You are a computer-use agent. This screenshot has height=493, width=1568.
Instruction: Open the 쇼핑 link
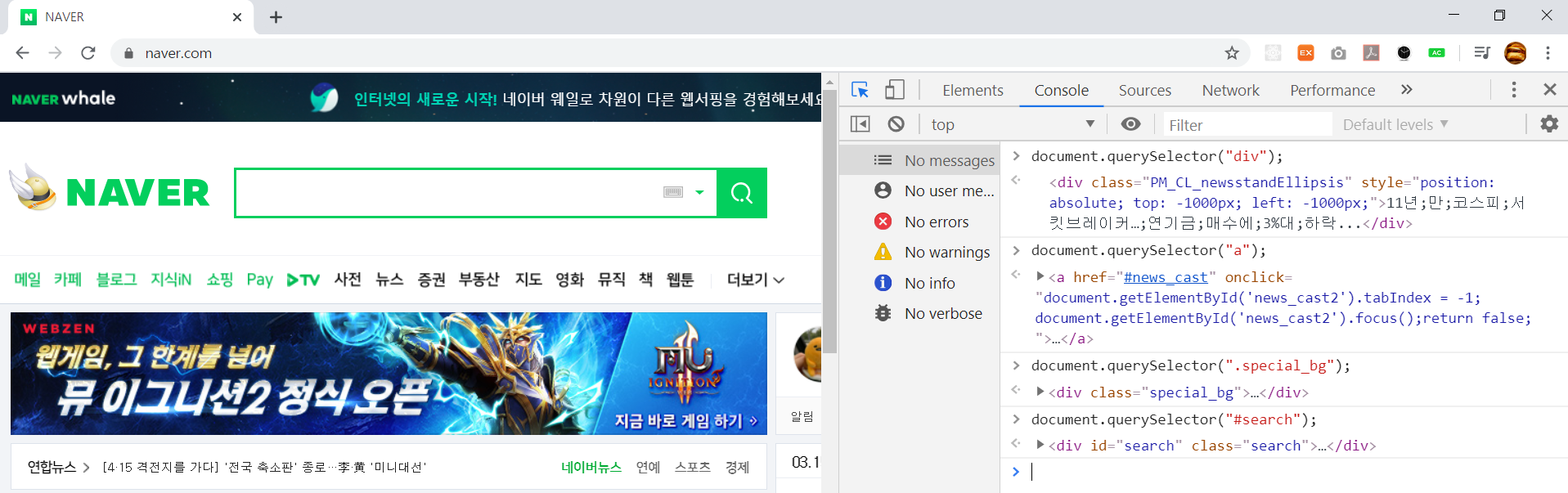click(x=220, y=280)
